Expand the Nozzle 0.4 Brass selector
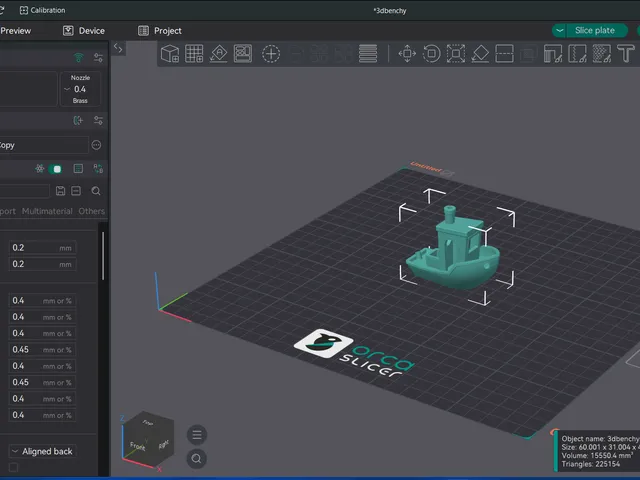The height and width of the screenshot is (480, 640). coord(80,89)
